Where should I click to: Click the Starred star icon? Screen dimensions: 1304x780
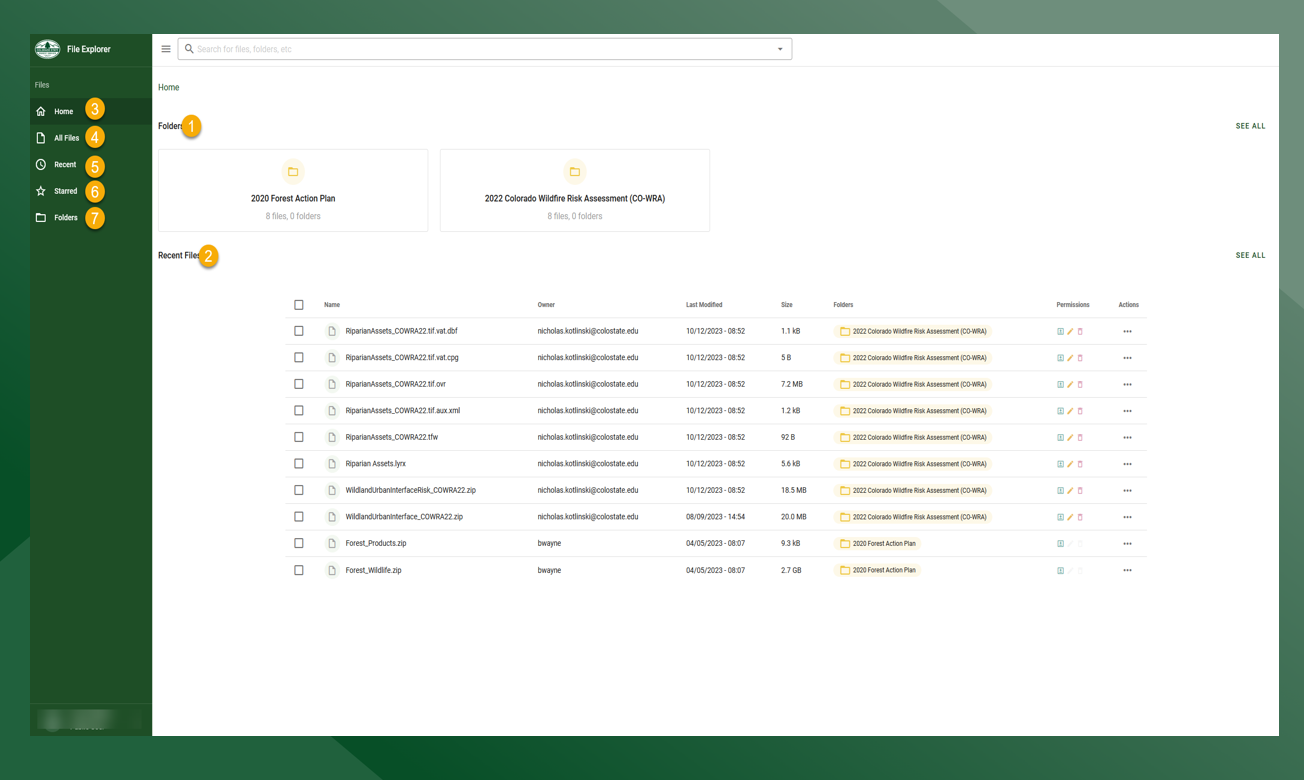[x=41, y=191]
